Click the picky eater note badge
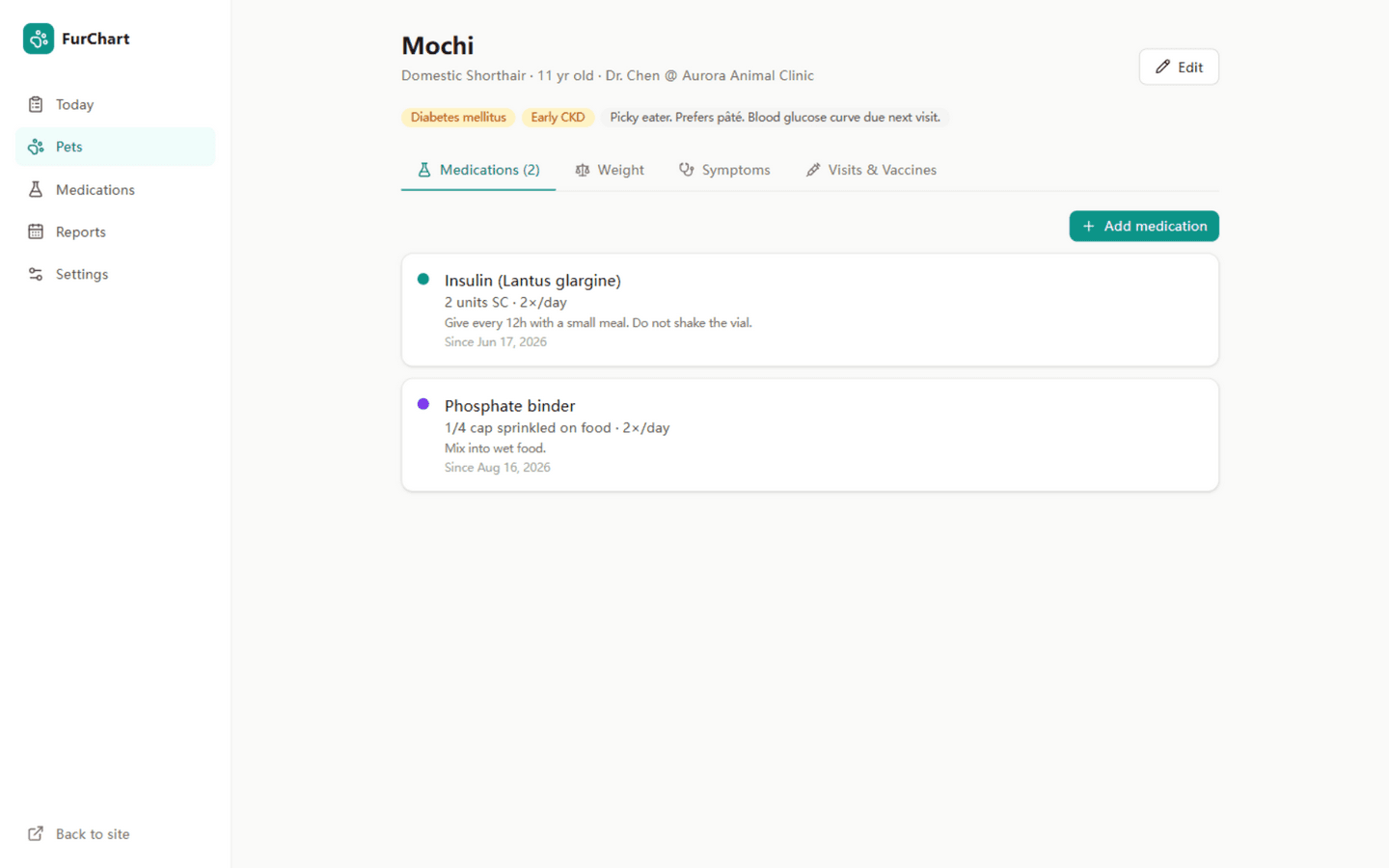The image size is (1389, 868). click(x=775, y=117)
